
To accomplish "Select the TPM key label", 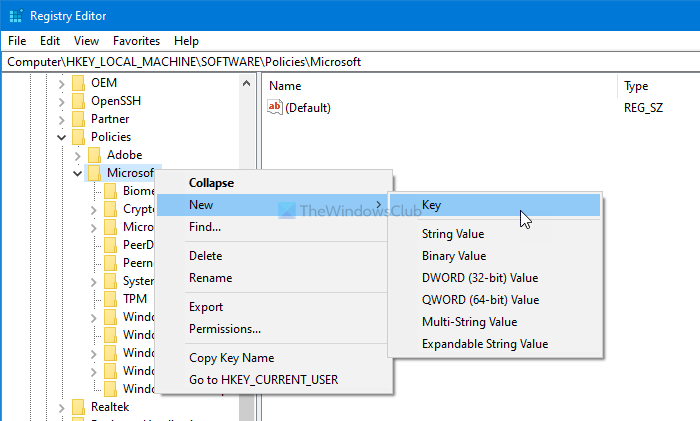I will click(x=135, y=299).
